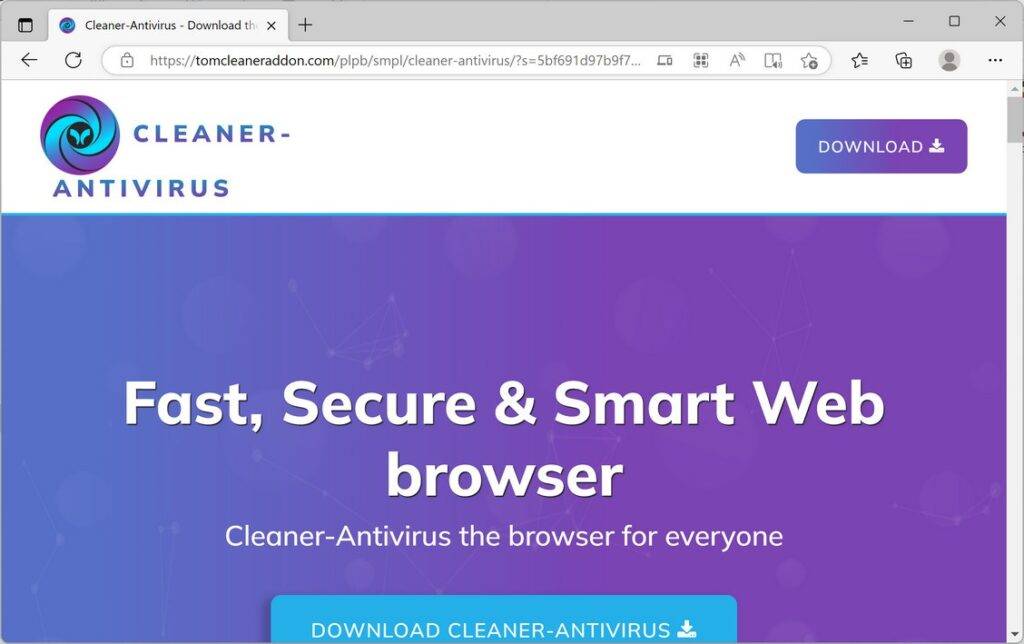Image resolution: width=1024 pixels, height=644 pixels.
Task: Open Settings and more ellipsis menu
Action: (995, 61)
